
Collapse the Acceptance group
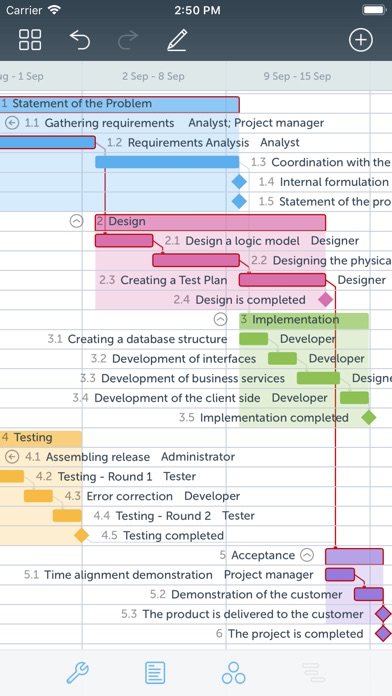click(307, 555)
